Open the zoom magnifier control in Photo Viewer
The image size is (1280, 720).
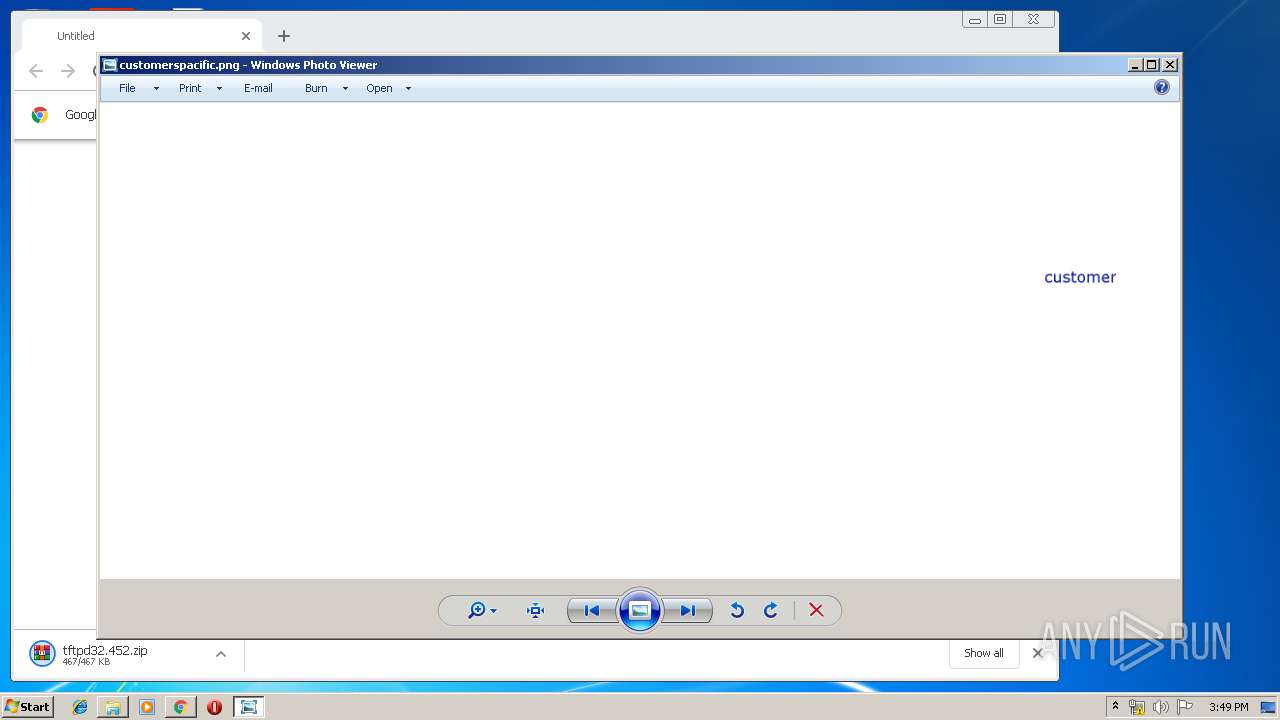point(482,610)
